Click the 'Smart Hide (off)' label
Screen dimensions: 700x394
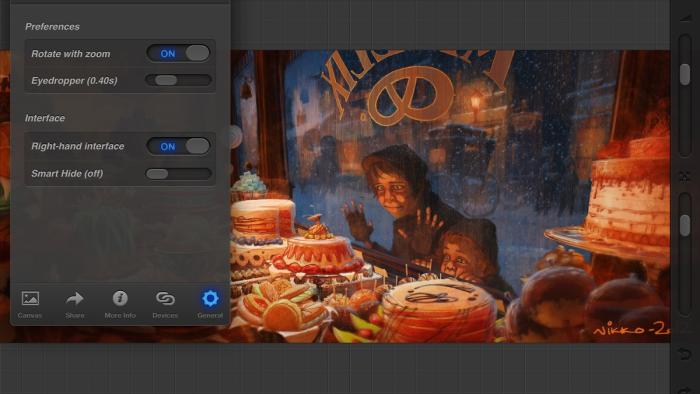[x=67, y=174]
